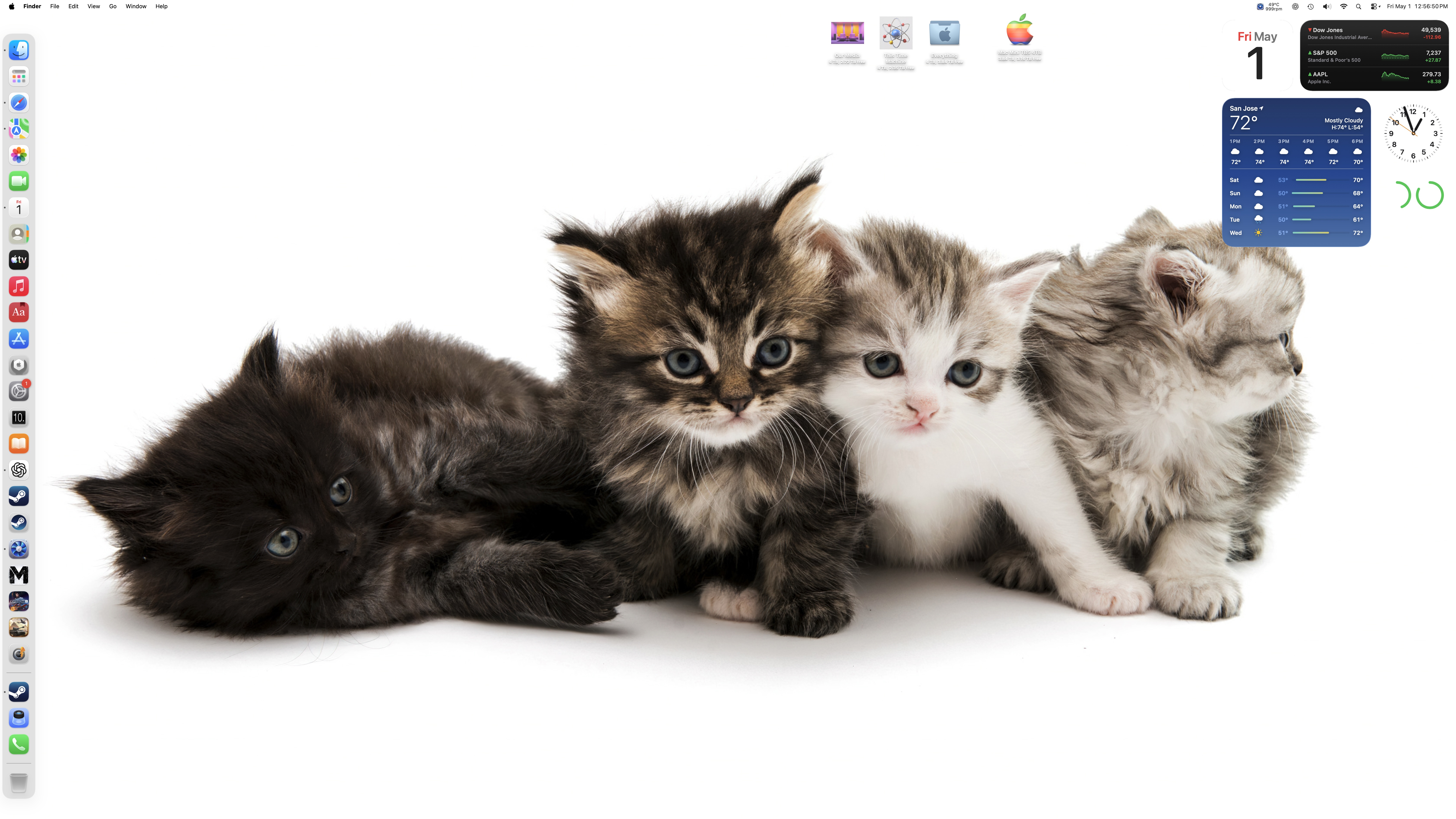Launch FaceTime from the Dock
This screenshot has height=819, width=1456.
(19, 181)
